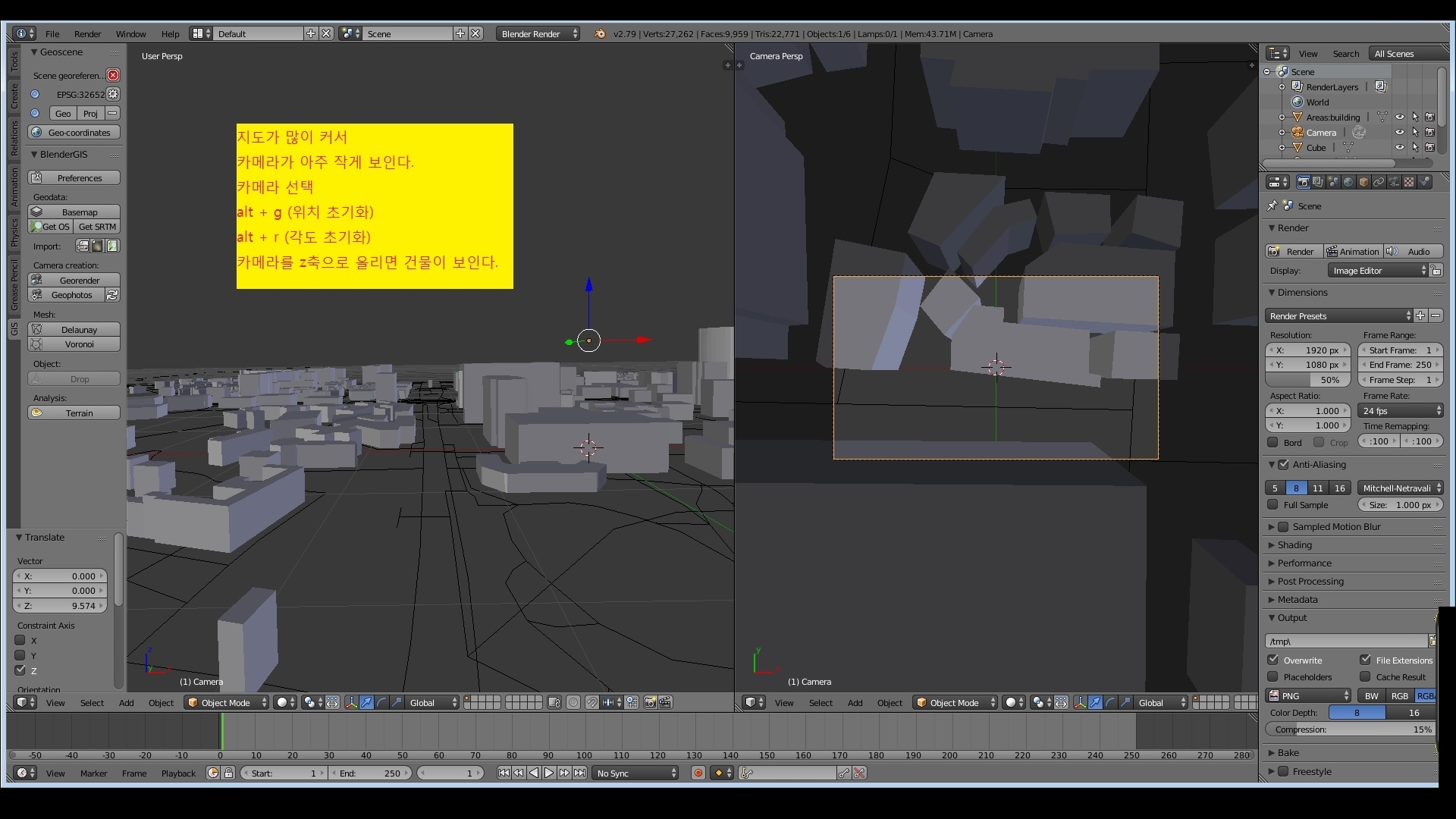Click the Terrain analysis button
The image size is (1456, 819).
pos(74,413)
